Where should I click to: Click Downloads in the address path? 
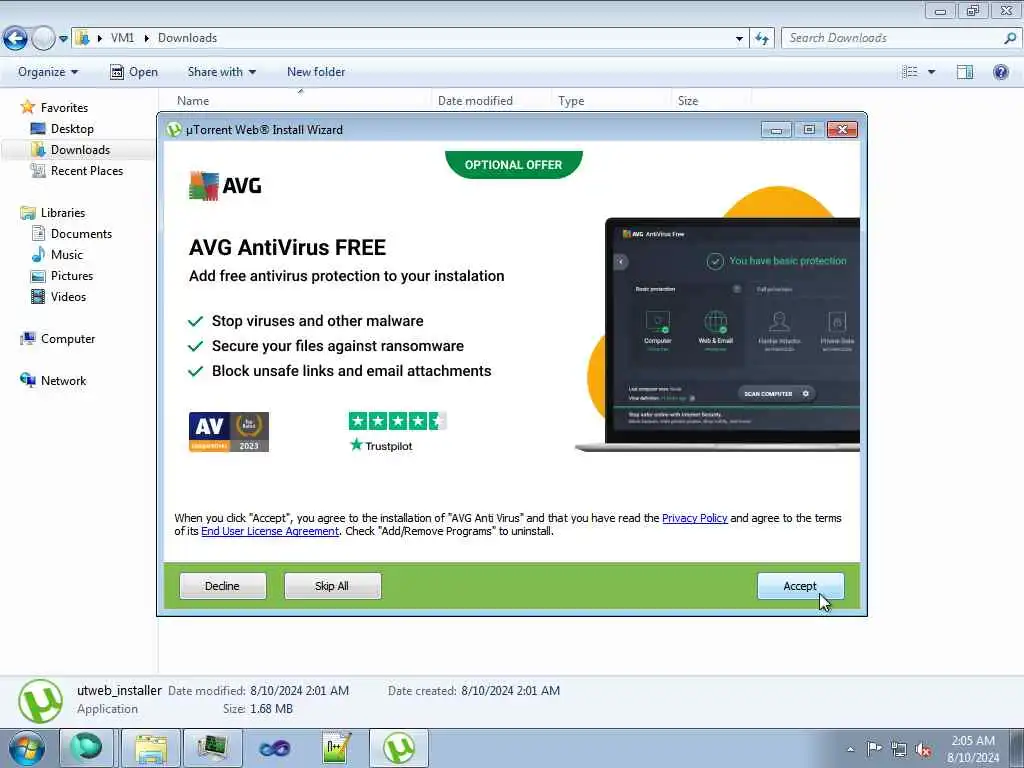(x=187, y=38)
